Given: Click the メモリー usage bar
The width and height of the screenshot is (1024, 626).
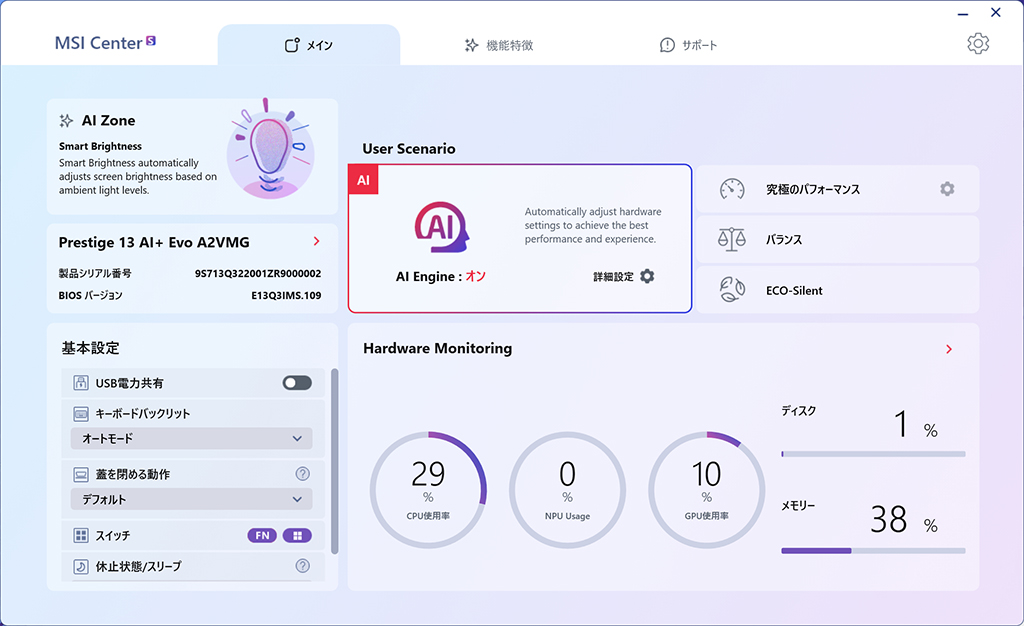Looking at the screenshot, I should 873,551.
